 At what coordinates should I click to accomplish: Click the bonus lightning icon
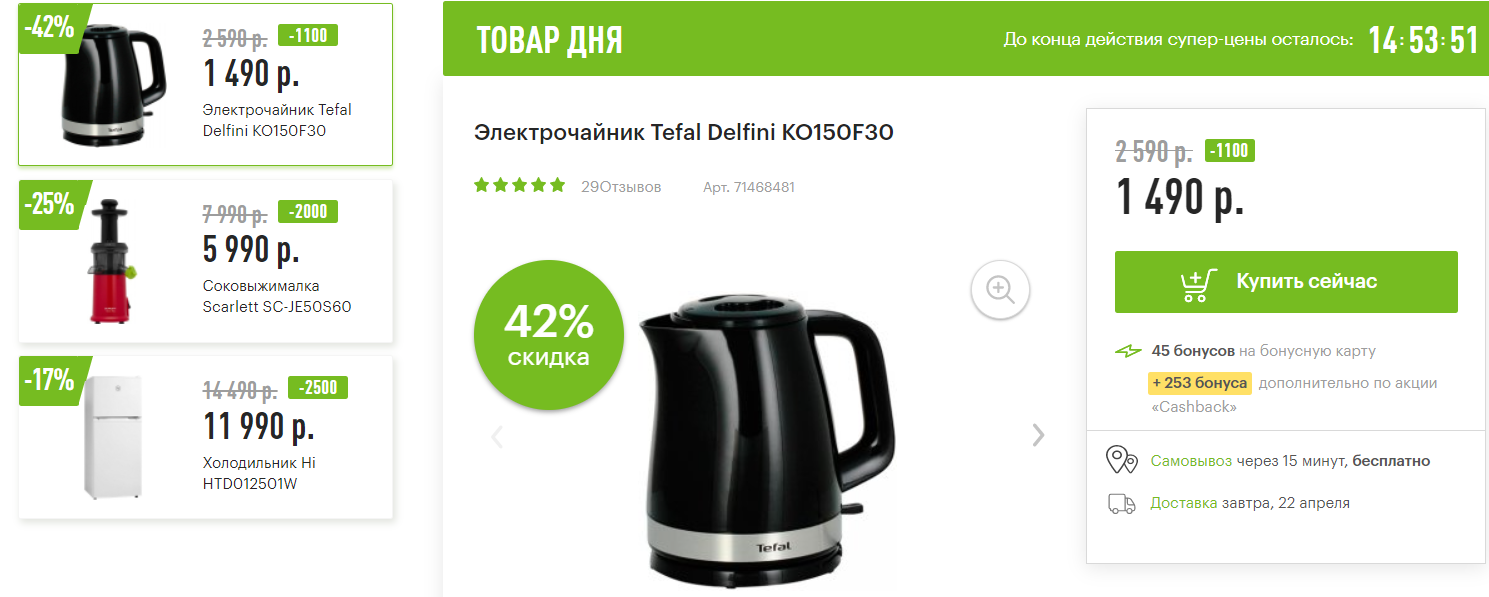coord(1128,351)
